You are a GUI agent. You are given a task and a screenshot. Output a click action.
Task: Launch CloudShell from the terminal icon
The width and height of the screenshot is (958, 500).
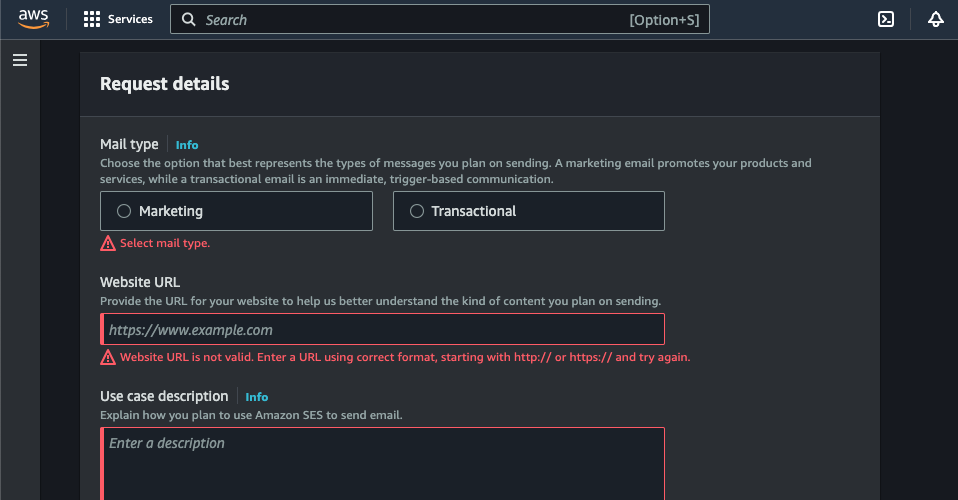tap(885, 19)
